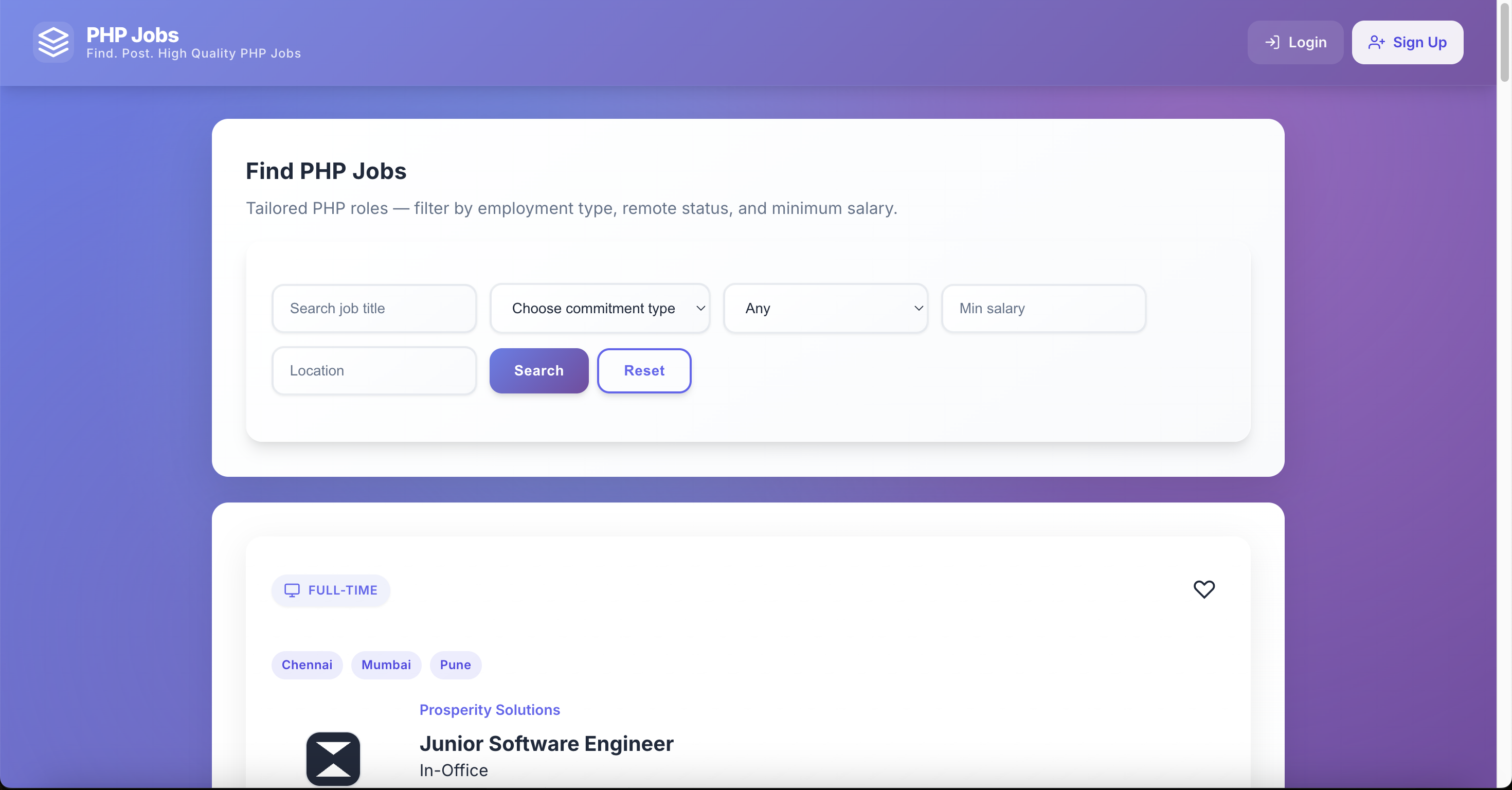Click the chevron on commitment type select
The width and height of the screenshot is (1512, 790).
(x=700, y=308)
